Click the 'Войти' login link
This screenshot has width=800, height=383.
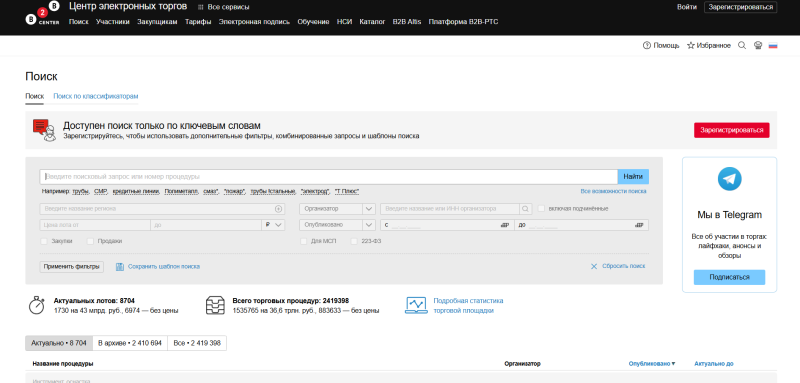(x=687, y=7)
